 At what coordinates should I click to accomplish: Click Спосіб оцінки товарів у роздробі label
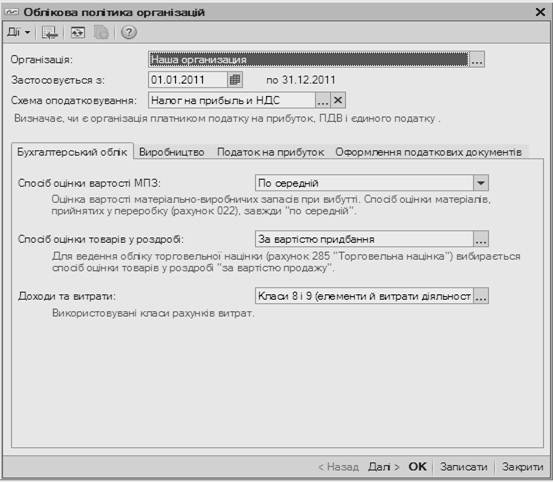(x=101, y=239)
